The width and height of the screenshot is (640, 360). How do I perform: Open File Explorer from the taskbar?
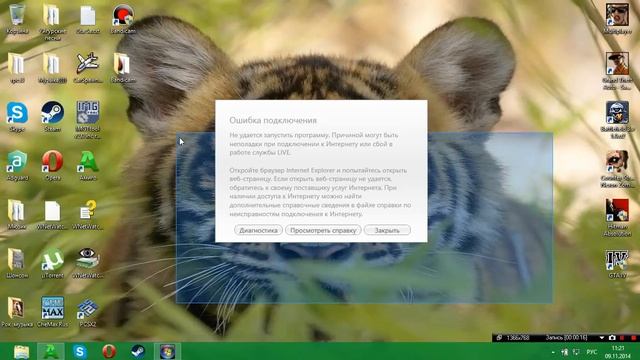point(21,351)
